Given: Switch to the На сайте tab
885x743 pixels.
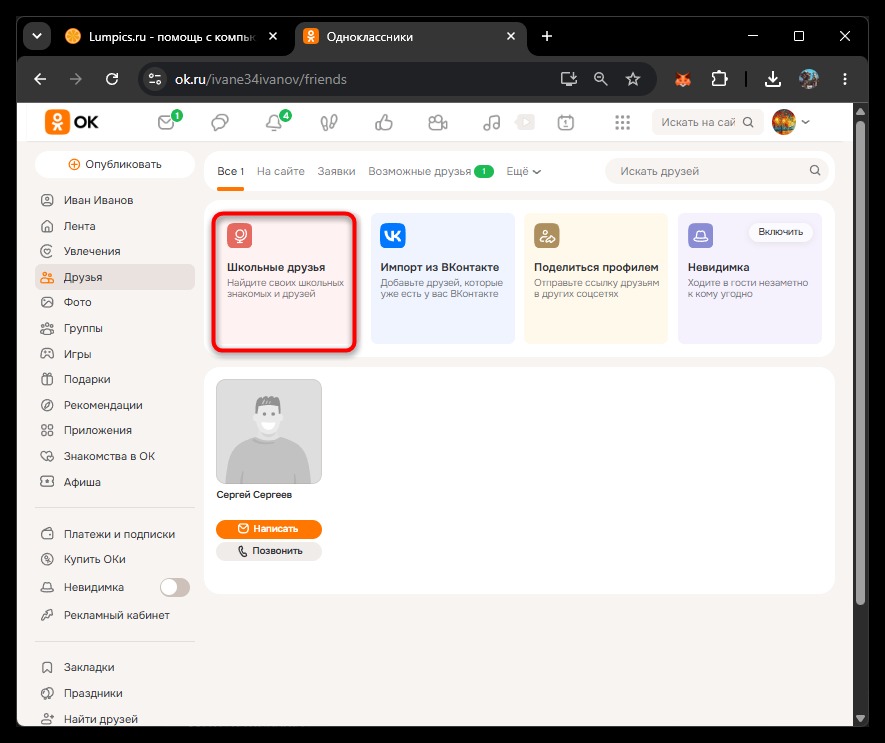Looking at the screenshot, I should click(281, 171).
